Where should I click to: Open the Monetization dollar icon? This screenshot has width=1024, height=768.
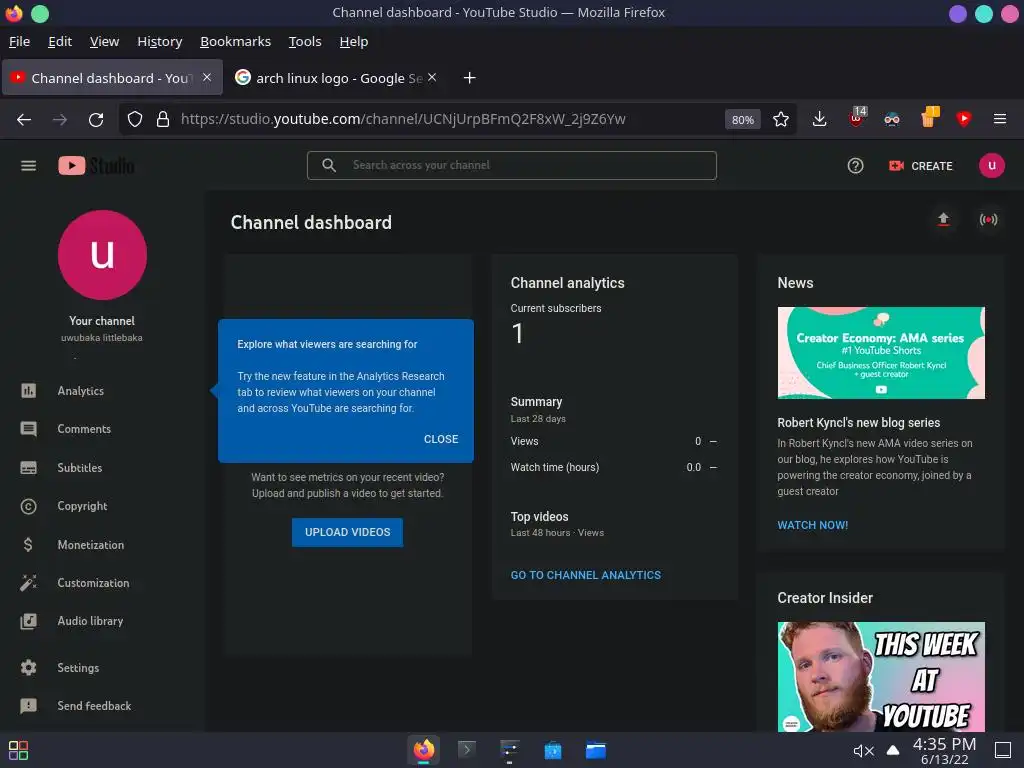pos(28,545)
